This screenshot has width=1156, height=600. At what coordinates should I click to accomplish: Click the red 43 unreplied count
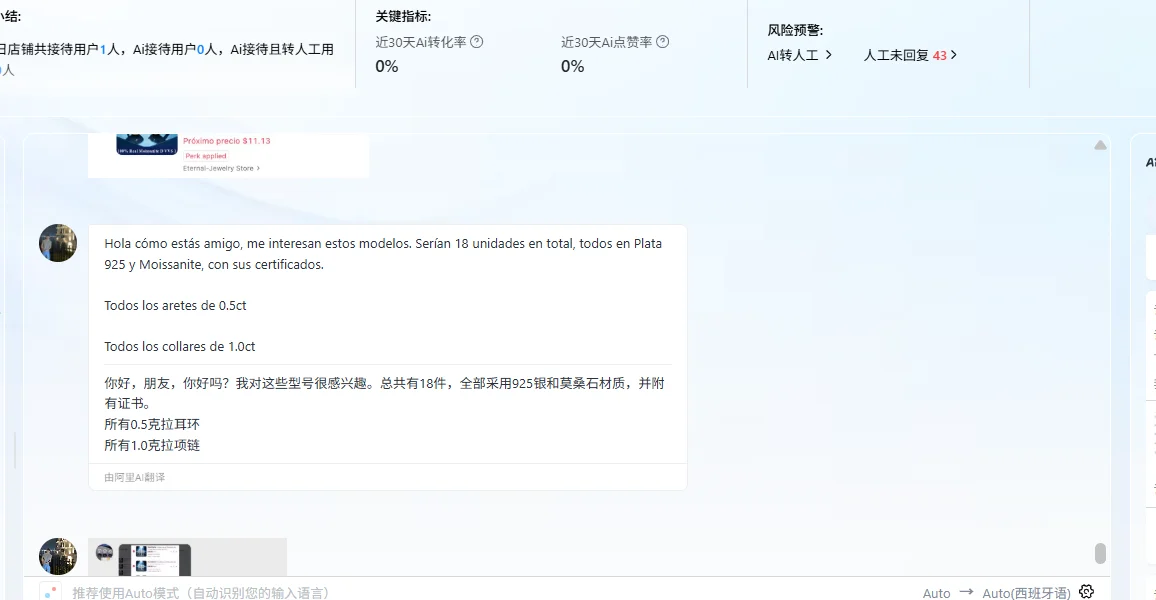939,55
